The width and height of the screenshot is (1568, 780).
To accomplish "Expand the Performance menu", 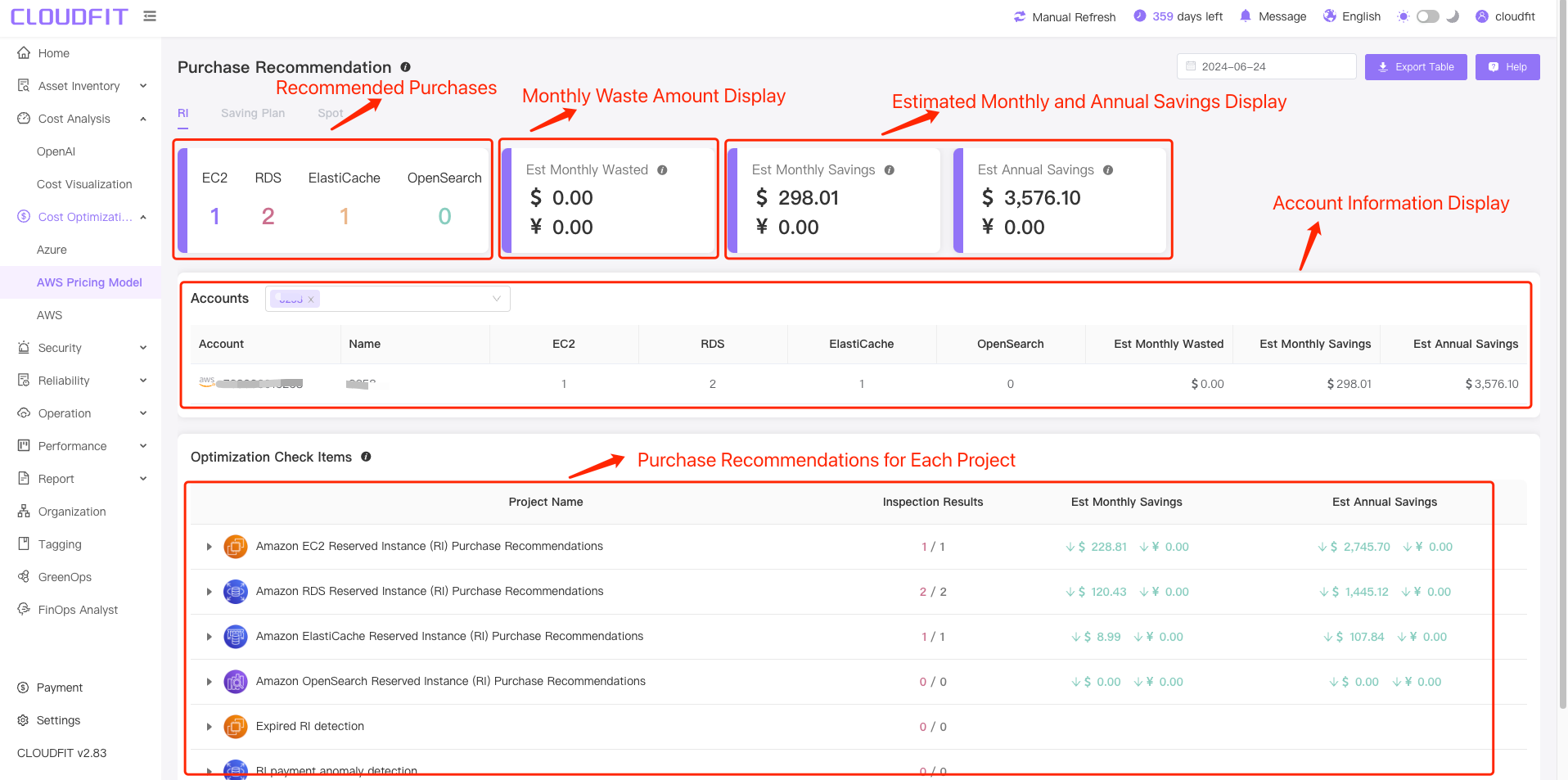I will 143,446.
